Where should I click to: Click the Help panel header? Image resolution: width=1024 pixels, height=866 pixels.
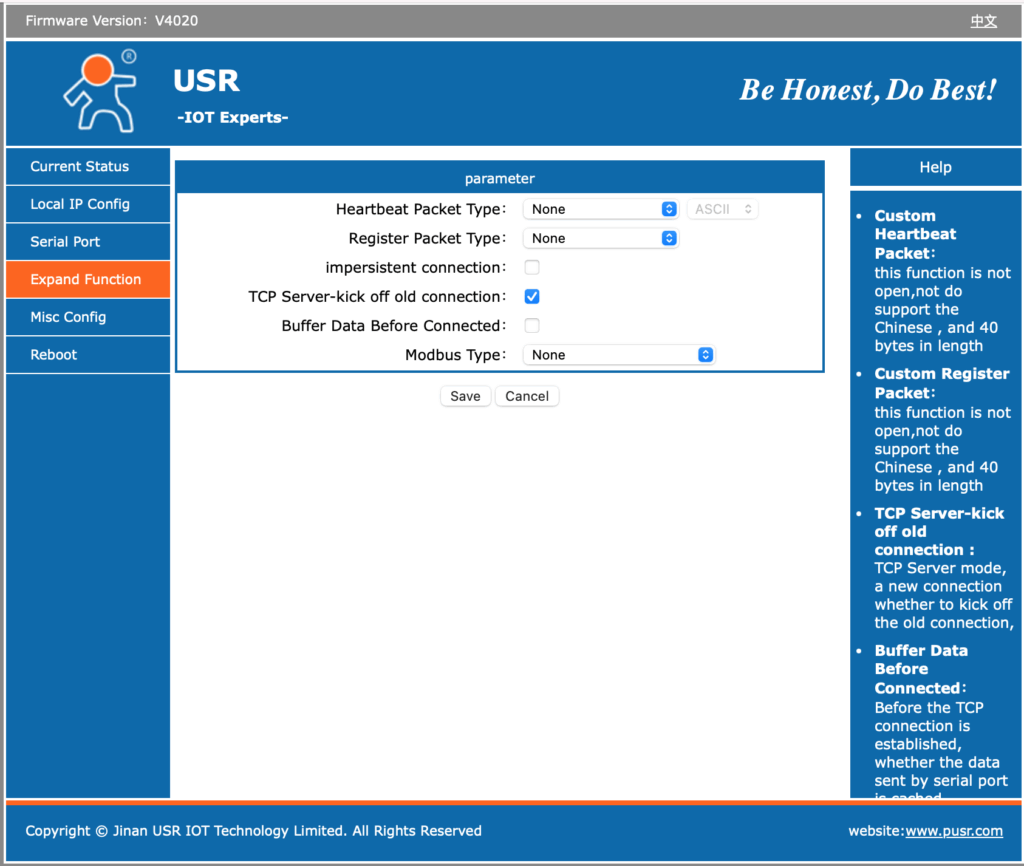click(935, 168)
